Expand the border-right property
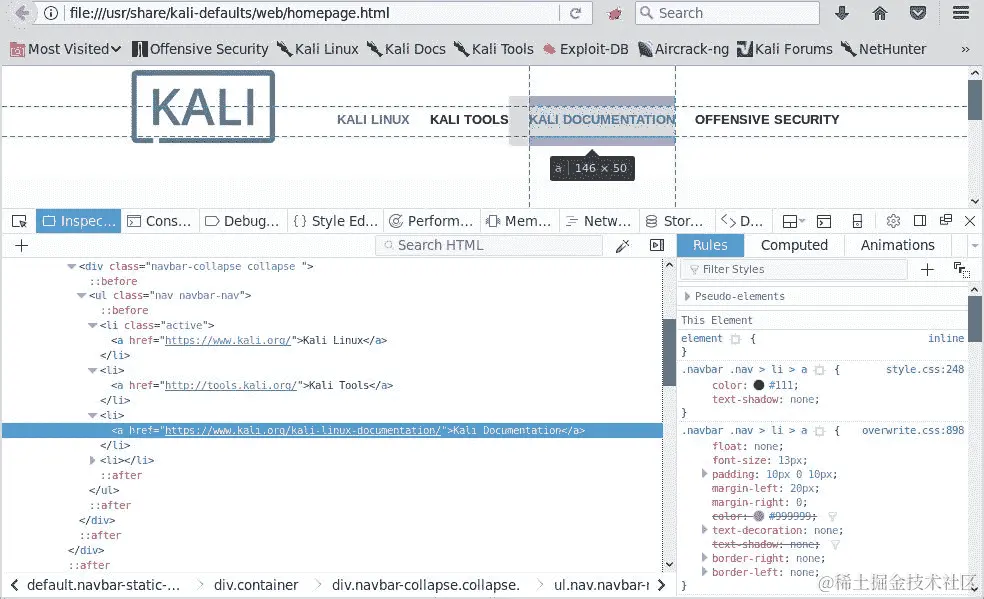This screenshot has width=984, height=599. [x=704, y=558]
